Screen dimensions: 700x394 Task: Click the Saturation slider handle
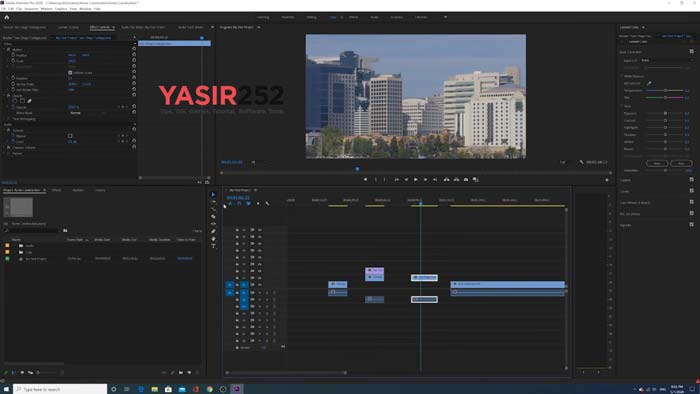click(x=665, y=170)
